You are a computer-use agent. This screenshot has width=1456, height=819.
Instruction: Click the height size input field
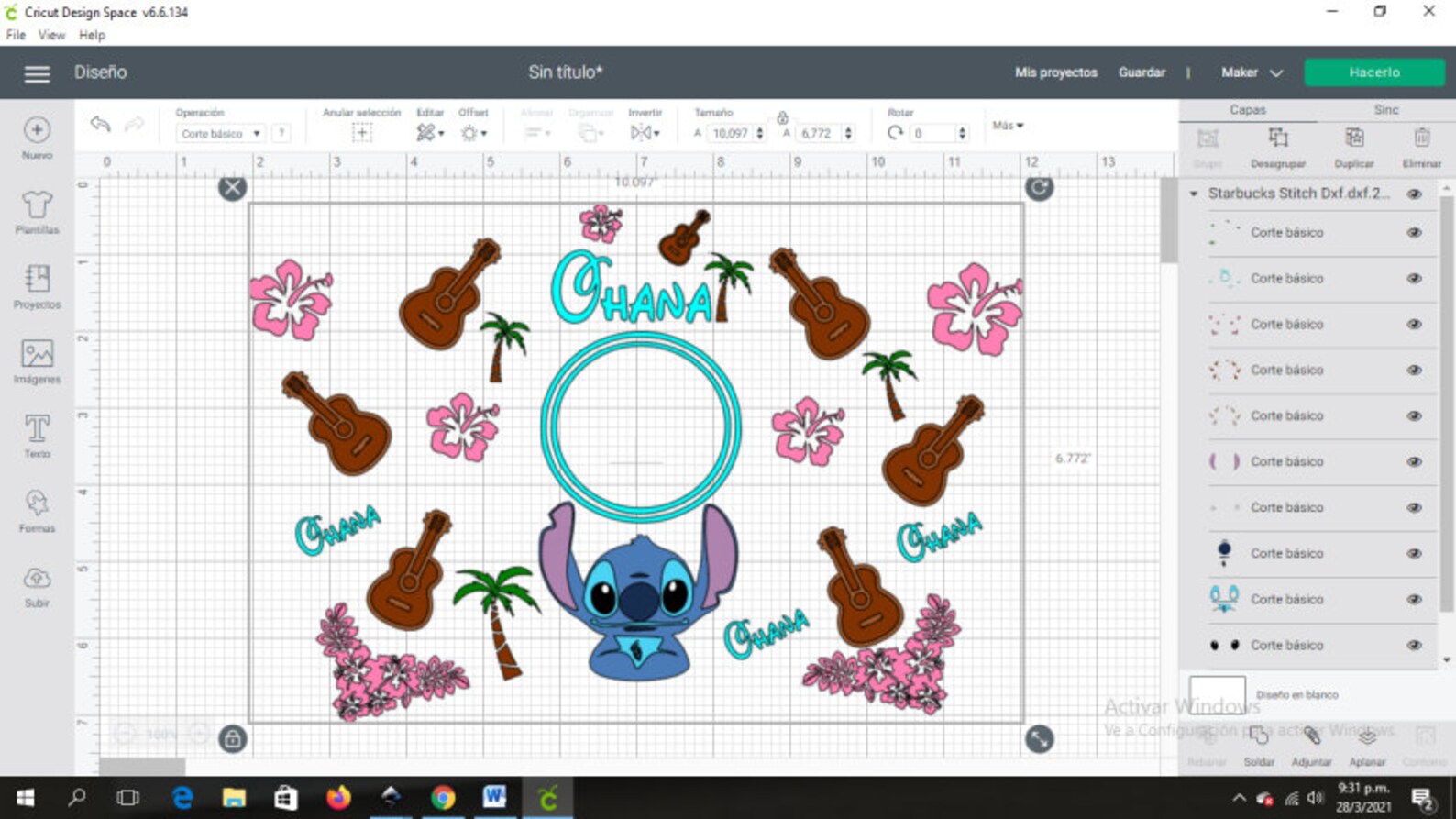click(x=817, y=134)
